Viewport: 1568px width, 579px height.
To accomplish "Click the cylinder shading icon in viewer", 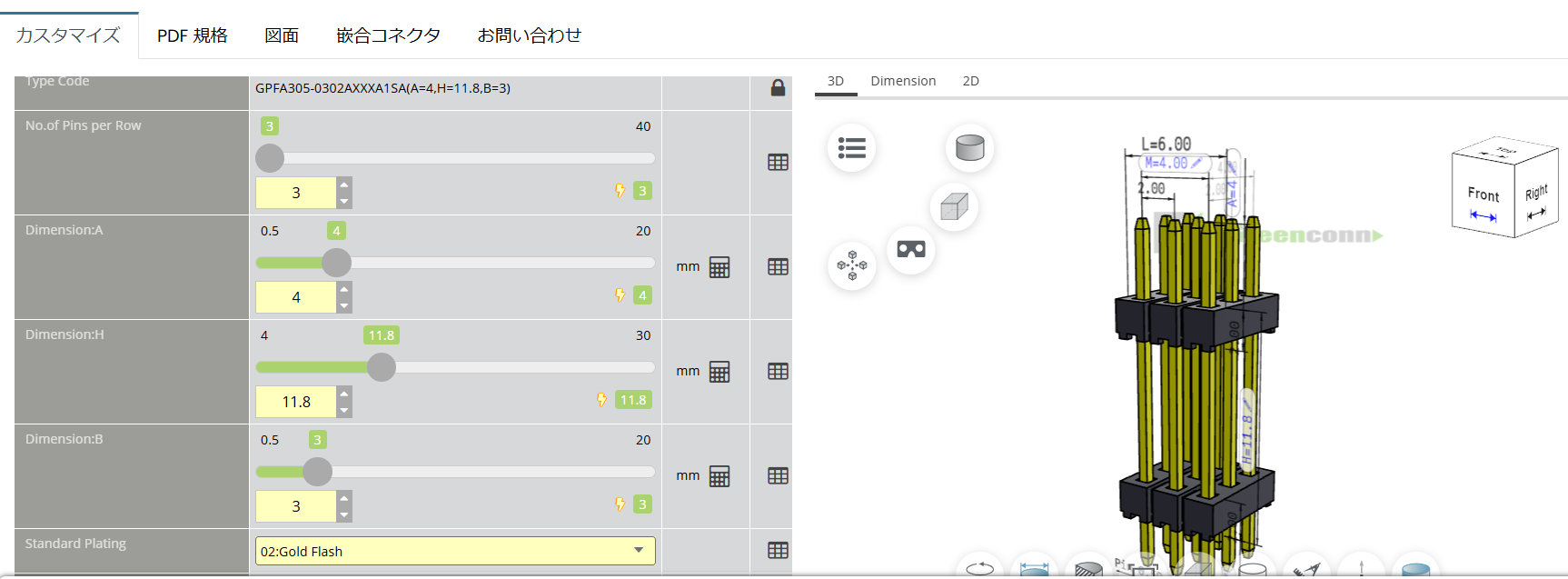I will coord(969,148).
